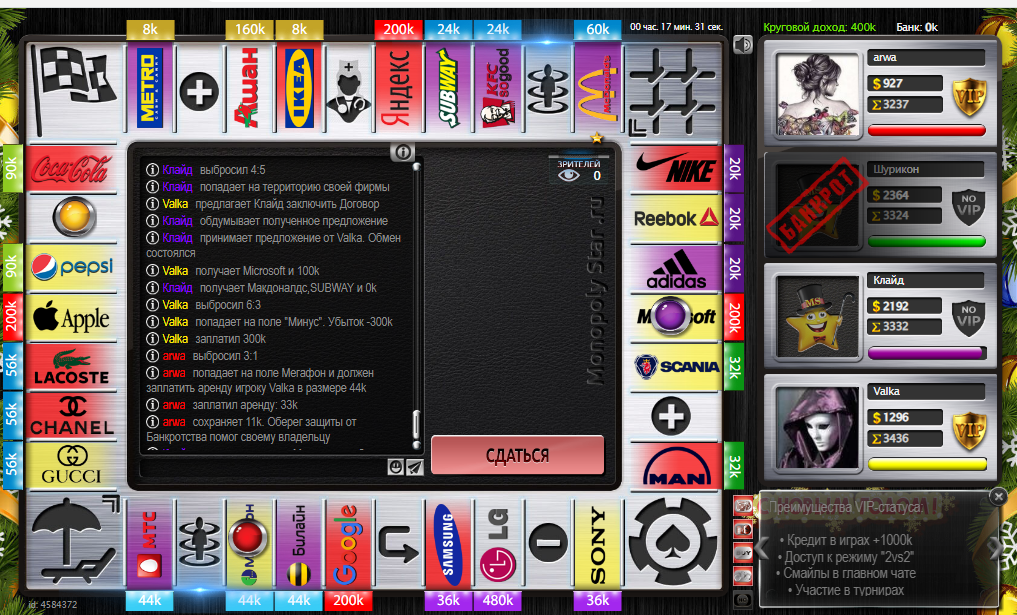Screen dimensions: 1017x615
Task: Click Клайд's NO VIP shield
Action: (968, 318)
